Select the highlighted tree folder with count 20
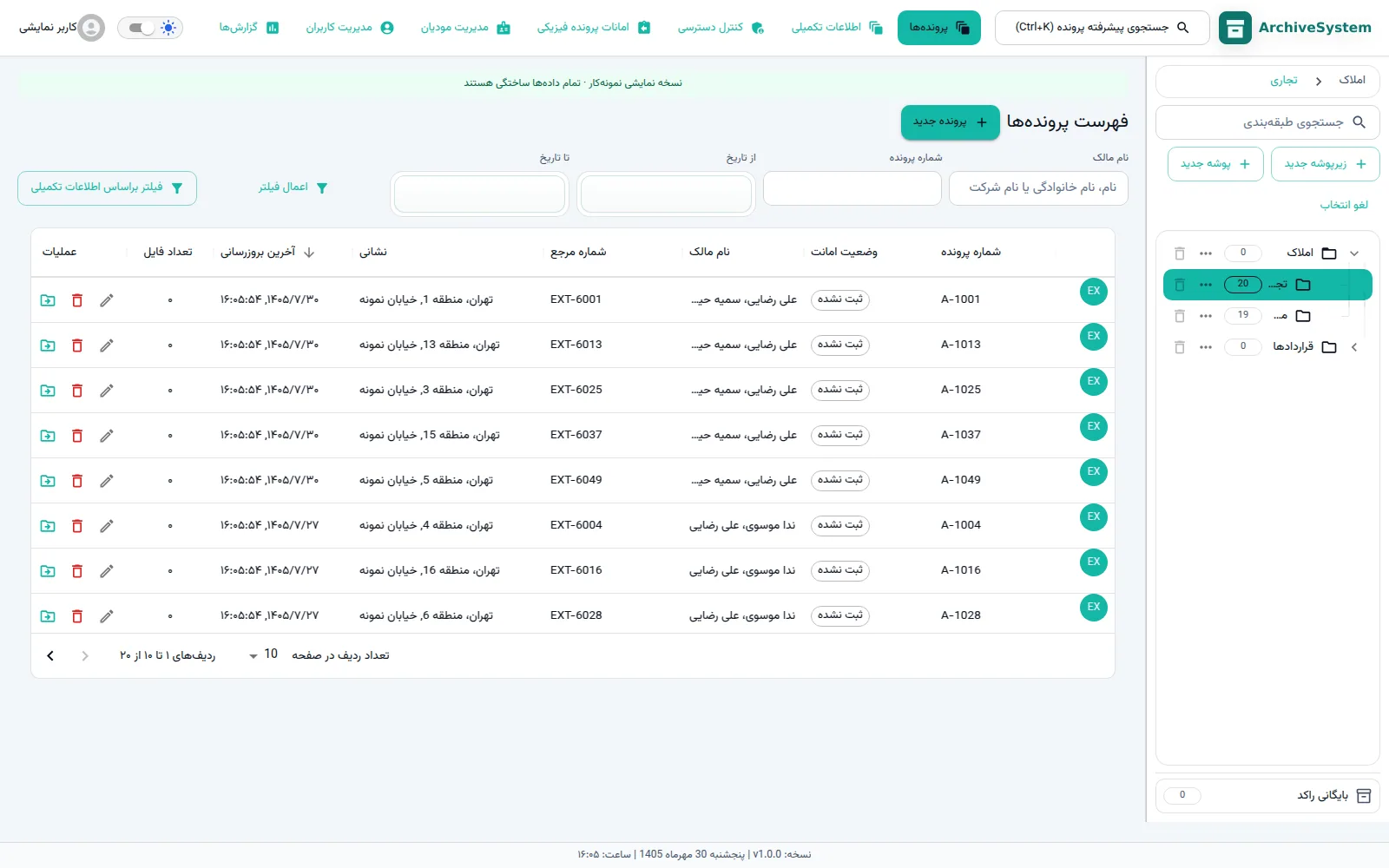This screenshot has width=1389, height=868. tap(1267, 285)
